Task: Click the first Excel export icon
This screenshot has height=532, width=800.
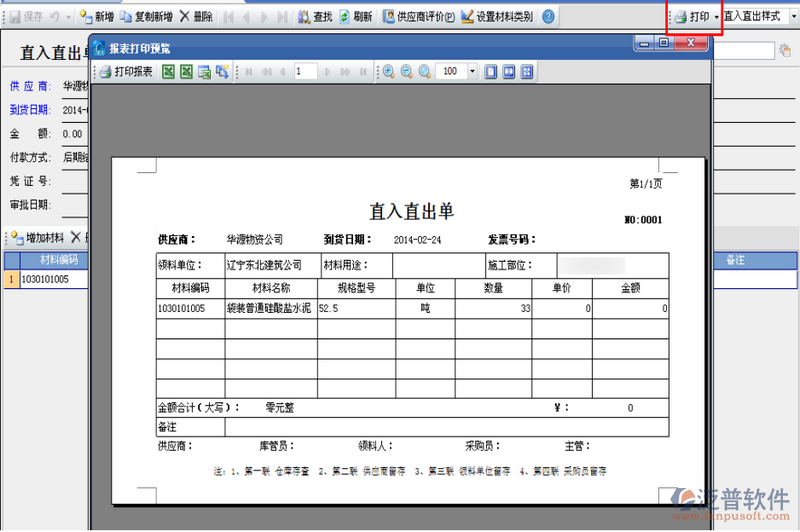Action: pos(168,72)
